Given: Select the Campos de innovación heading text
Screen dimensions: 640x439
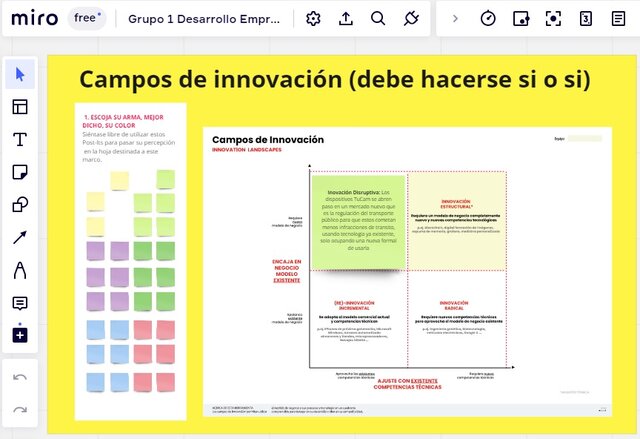Looking at the screenshot, I should click(x=335, y=79).
